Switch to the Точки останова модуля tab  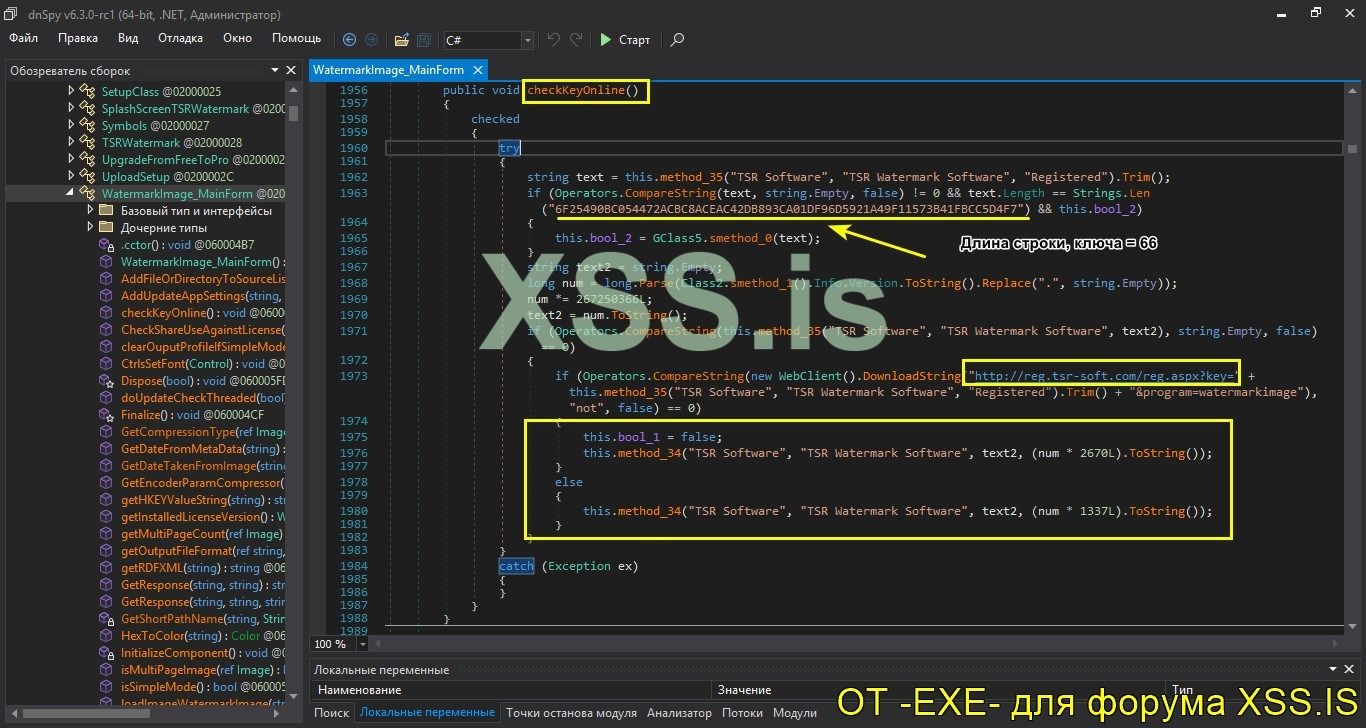click(x=571, y=713)
